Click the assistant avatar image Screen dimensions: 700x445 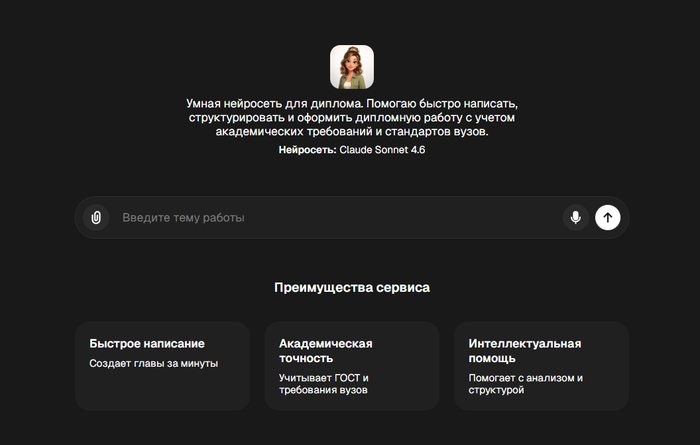(x=352, y=67)
